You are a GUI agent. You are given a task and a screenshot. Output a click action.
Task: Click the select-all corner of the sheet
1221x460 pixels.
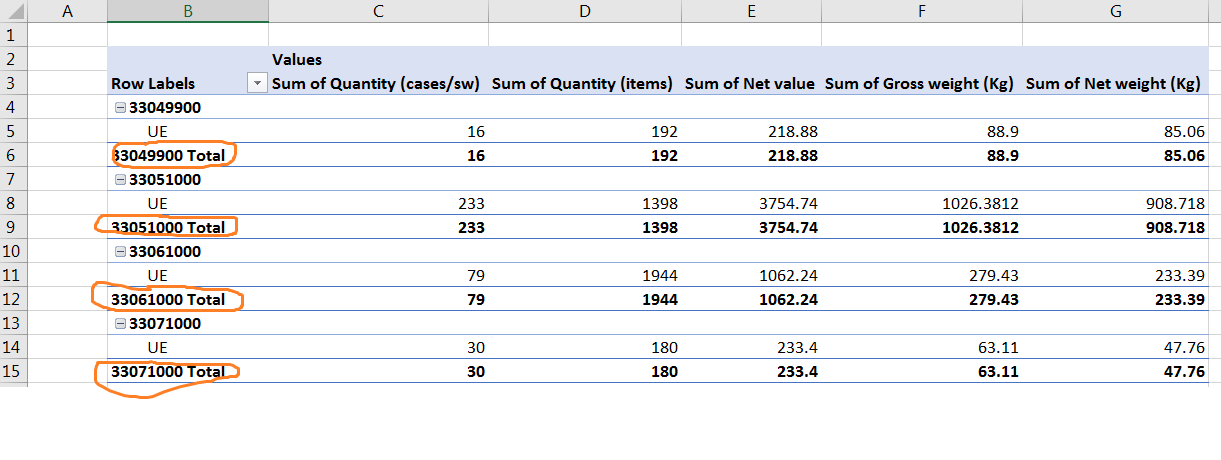coord(14,12)
